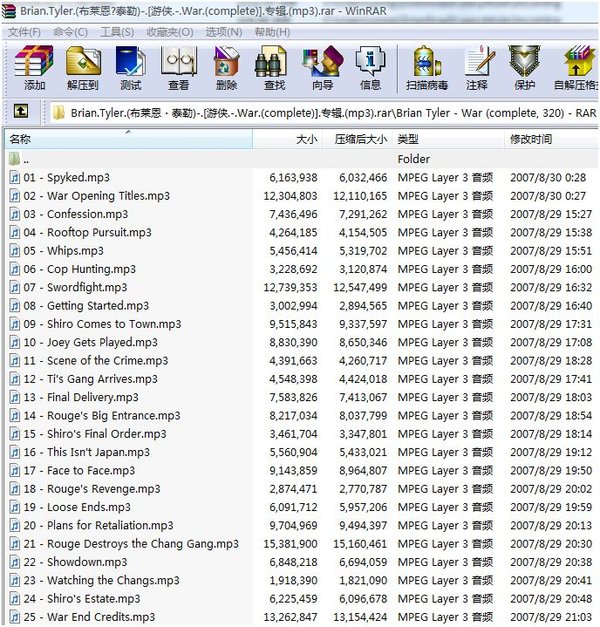The image size is (600, 627).
Task: Open the 帮助(H) menu
Action: tap(272, 32)
